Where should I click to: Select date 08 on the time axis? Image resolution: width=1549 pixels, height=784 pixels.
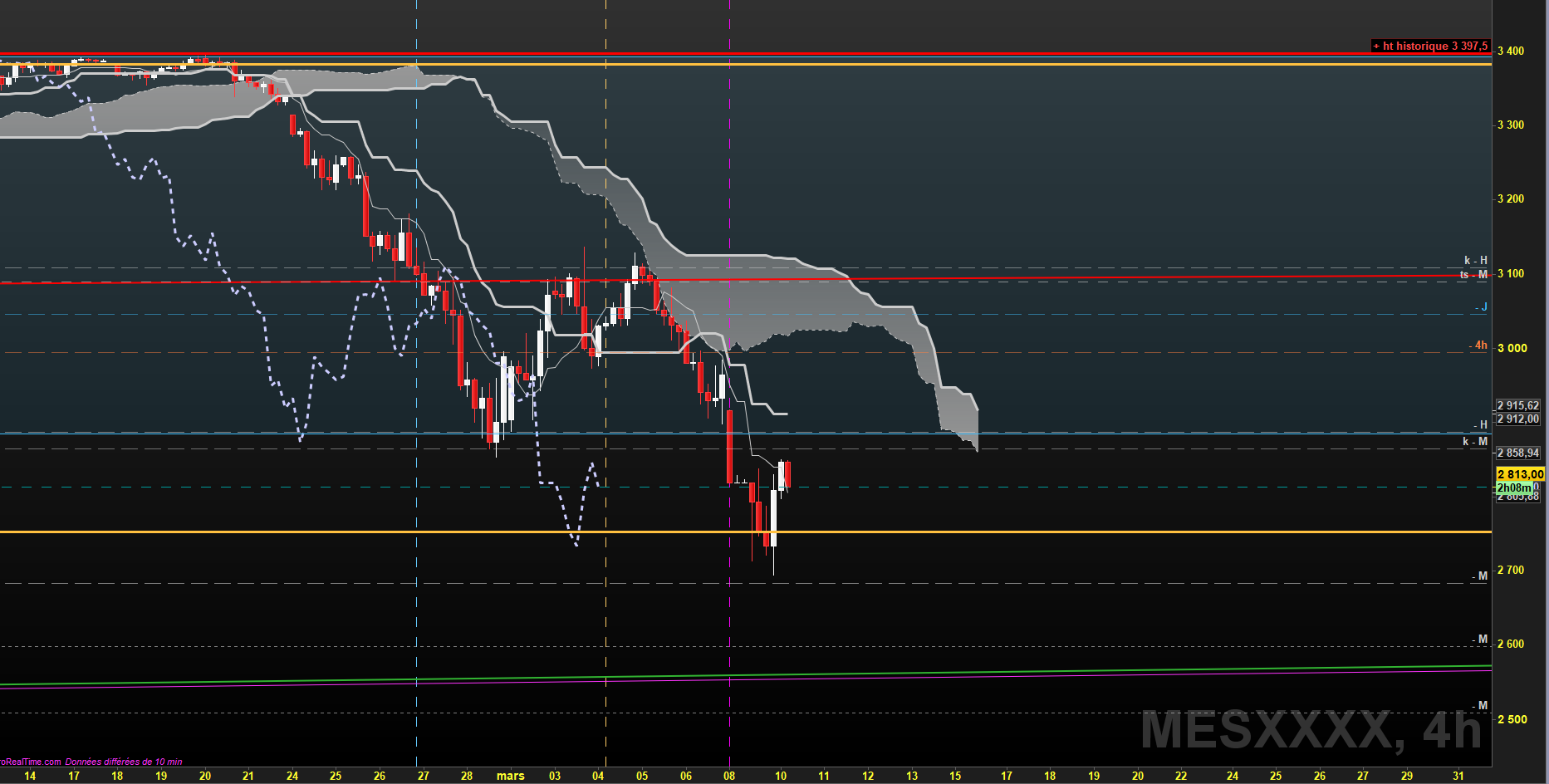click(x=729, y=776)
